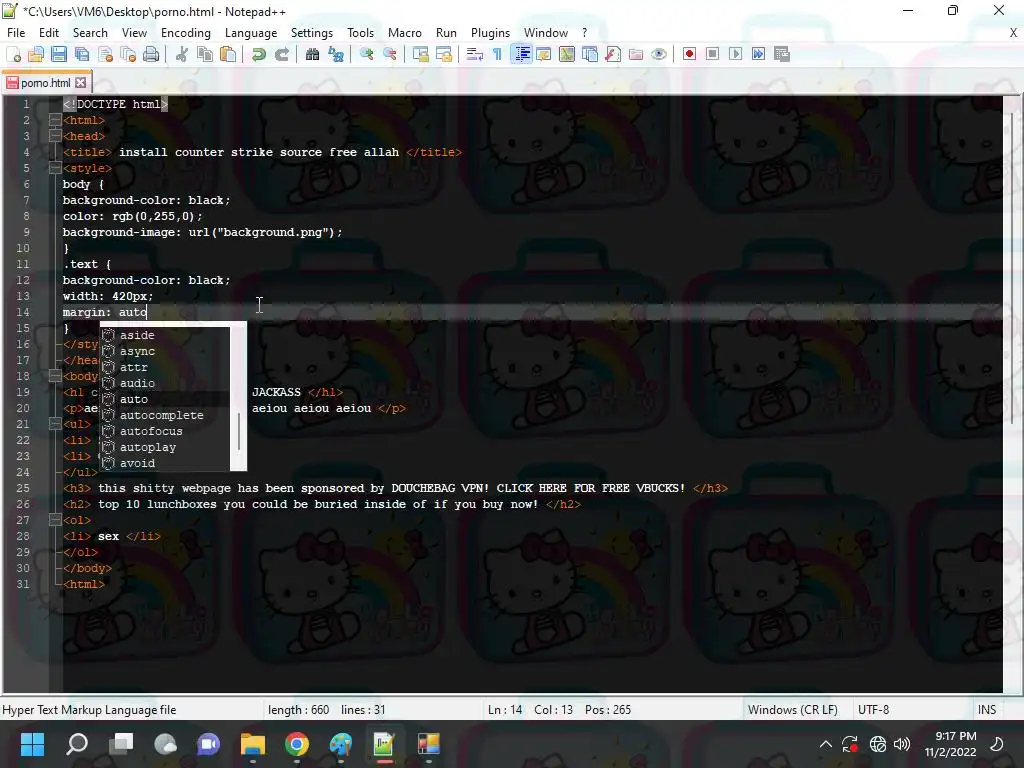Toggle word wrap toolbar icon
The image size is (1024, 768).
coord(475,54)
